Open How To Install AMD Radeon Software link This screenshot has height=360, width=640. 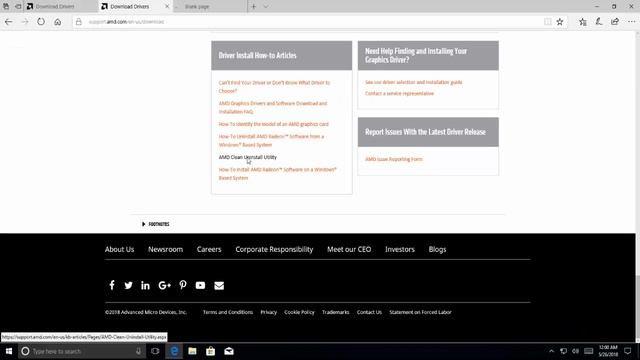277,173
